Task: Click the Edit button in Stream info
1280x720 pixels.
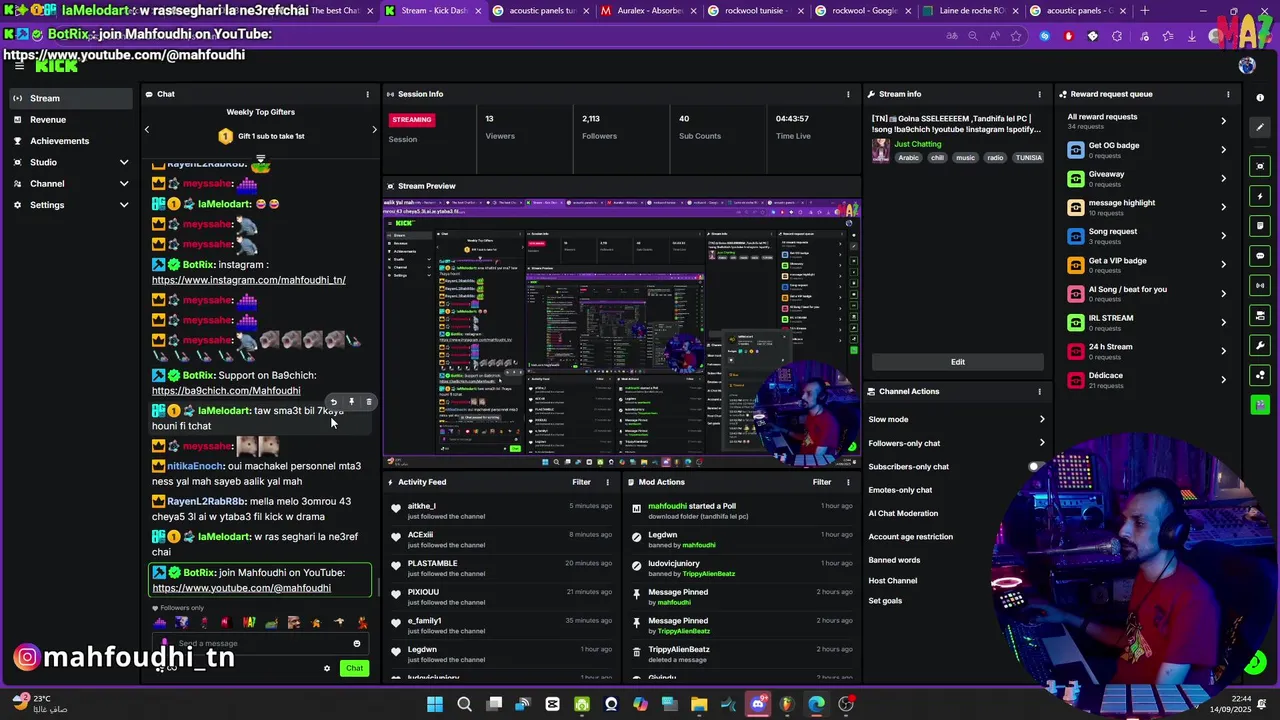Action: [x=957, y=362]
